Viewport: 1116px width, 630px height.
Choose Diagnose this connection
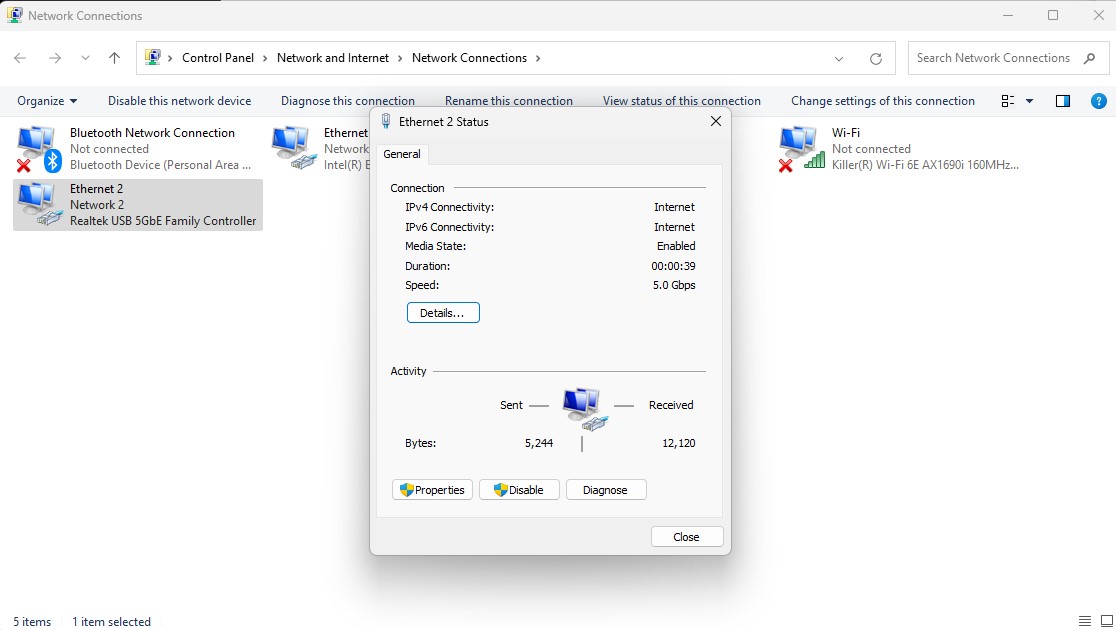click(348, 101)
